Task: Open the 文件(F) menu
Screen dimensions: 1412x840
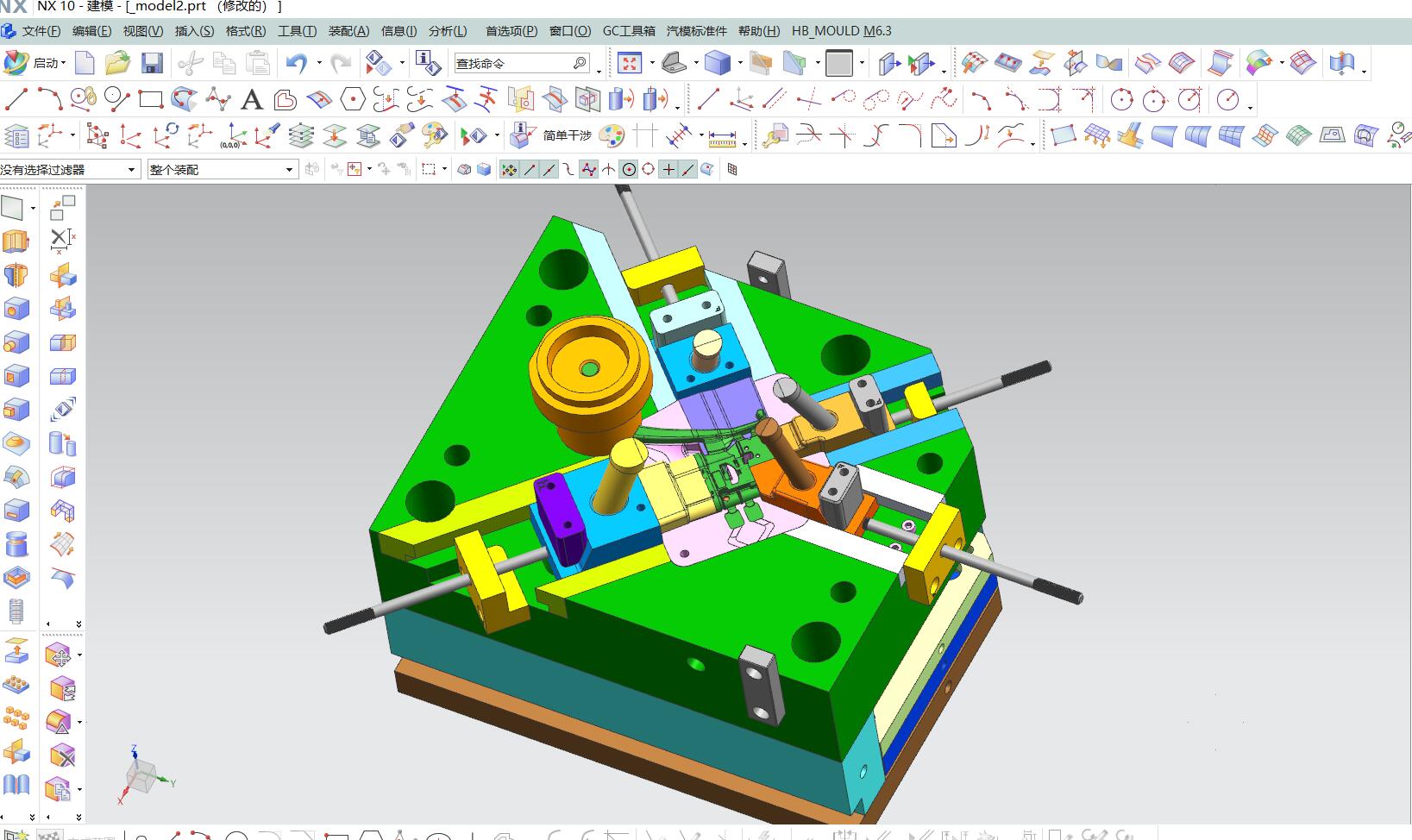Action: [x=41, y=31]
